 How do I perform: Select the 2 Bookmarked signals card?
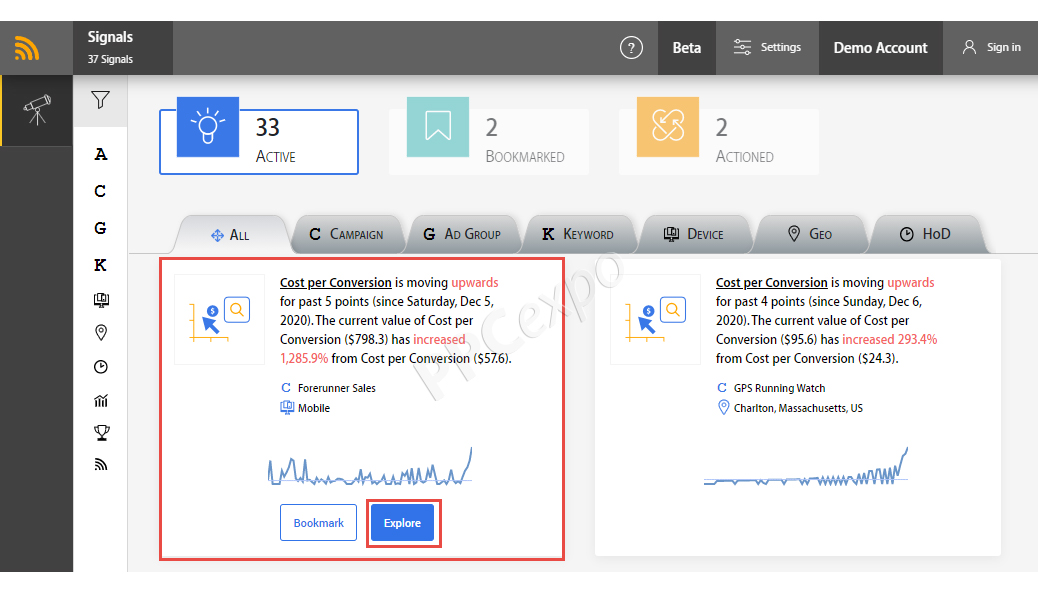tap(489, 142)
